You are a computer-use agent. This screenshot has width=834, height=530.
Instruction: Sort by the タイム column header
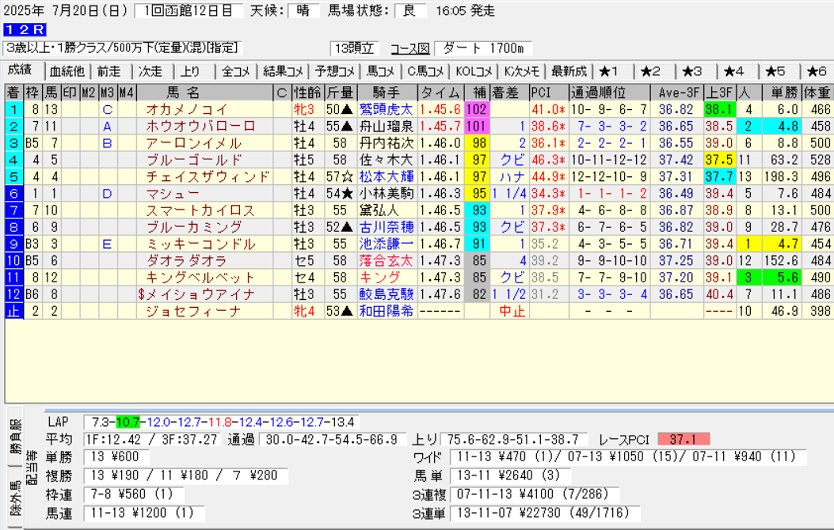pos(440,92)
